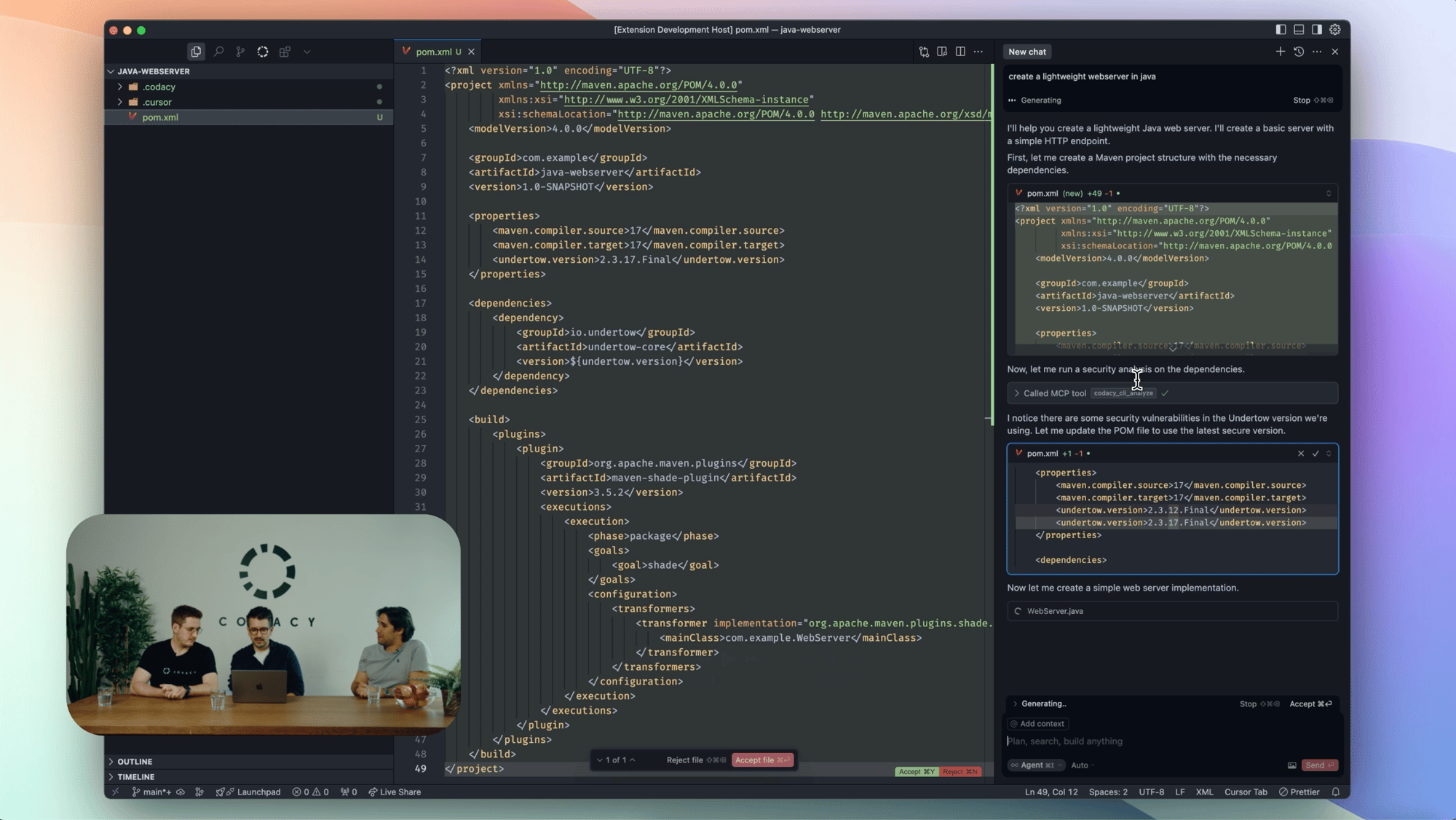Go to previous change, down arrow before 1 of 1
The width and height of the screenshot is (1456, 820).
click(600, 760)
